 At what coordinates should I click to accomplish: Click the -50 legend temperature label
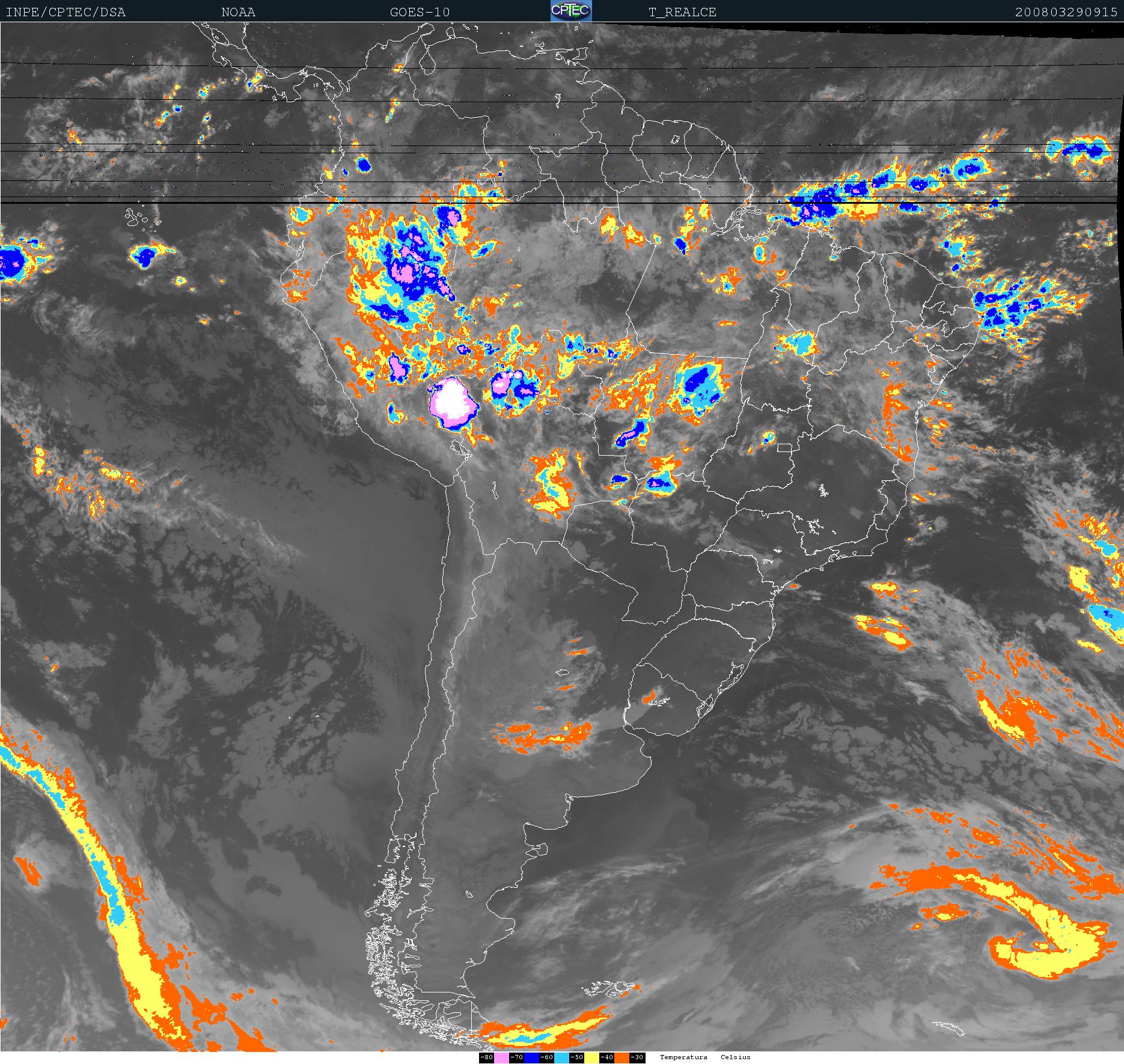(576, 1057)
